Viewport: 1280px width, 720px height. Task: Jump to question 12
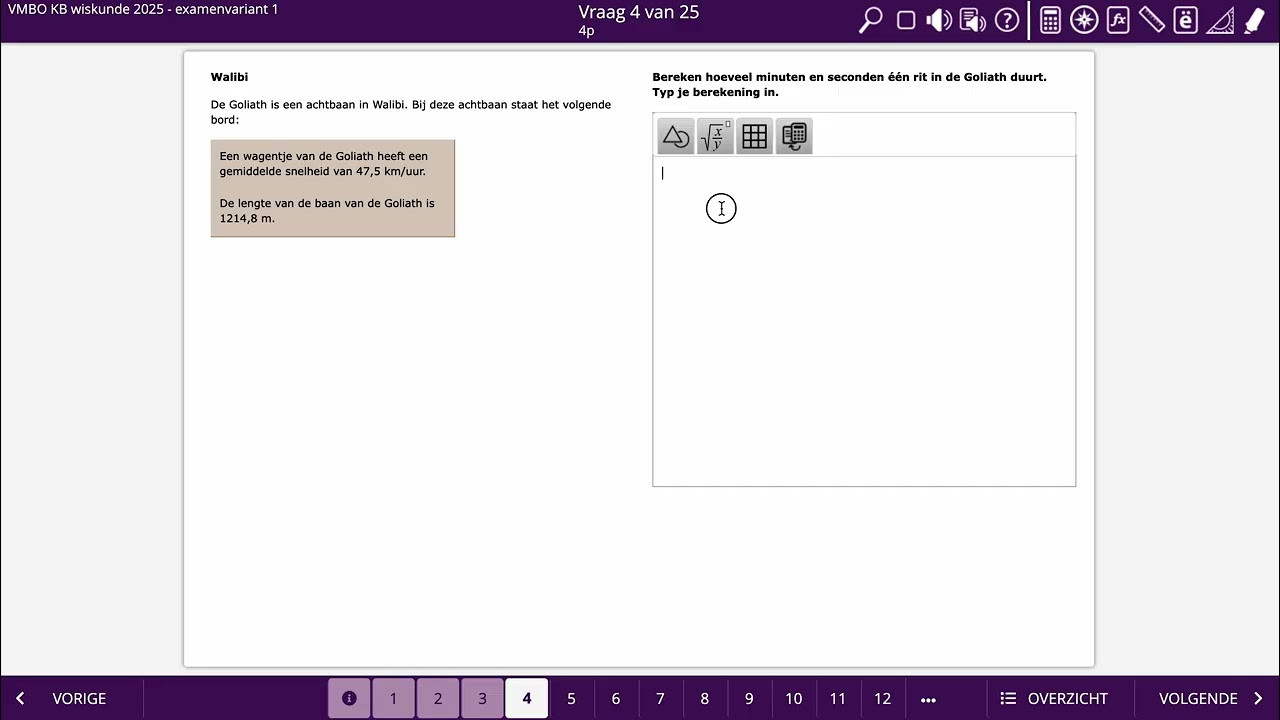[882, 699]
